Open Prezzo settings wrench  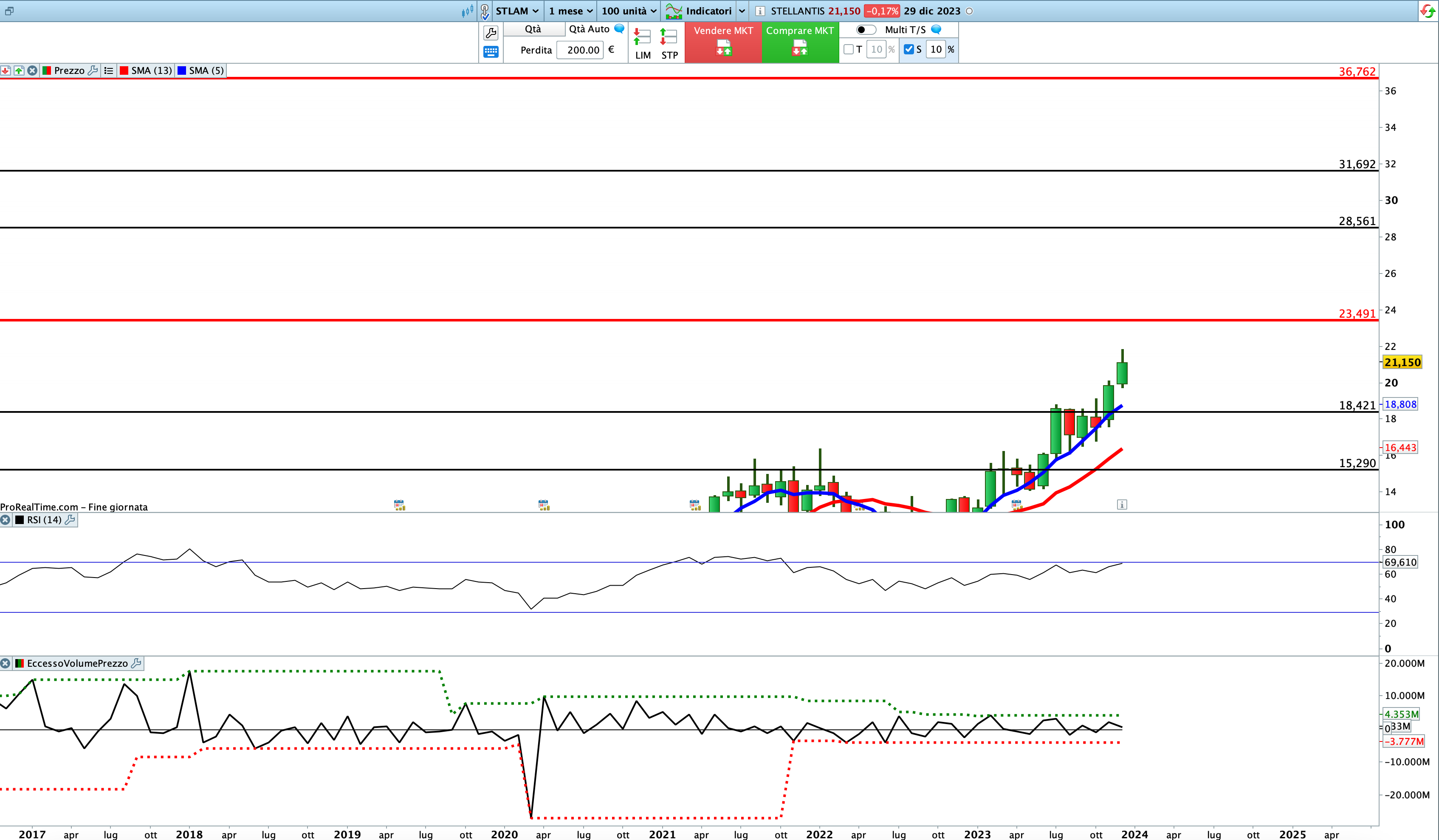pyautogui.click(x=93, y=70)
